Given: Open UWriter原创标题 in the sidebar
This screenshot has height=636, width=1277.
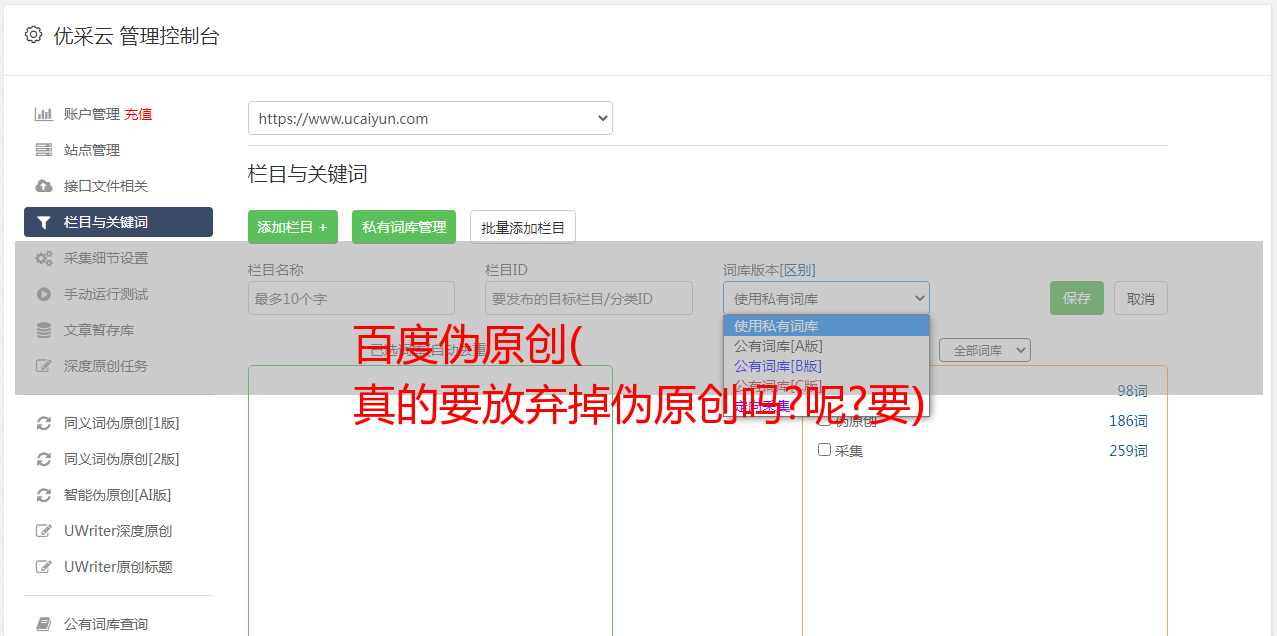Looking at the screenshot, I should [118, 567].
